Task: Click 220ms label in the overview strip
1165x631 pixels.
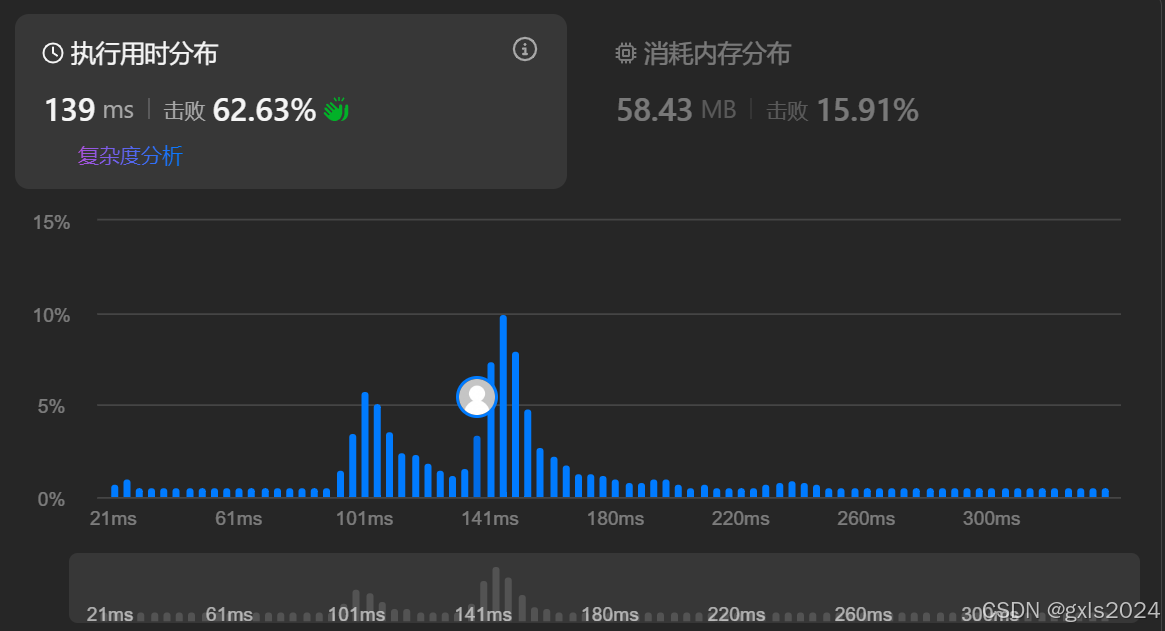Action: (736, 615)
